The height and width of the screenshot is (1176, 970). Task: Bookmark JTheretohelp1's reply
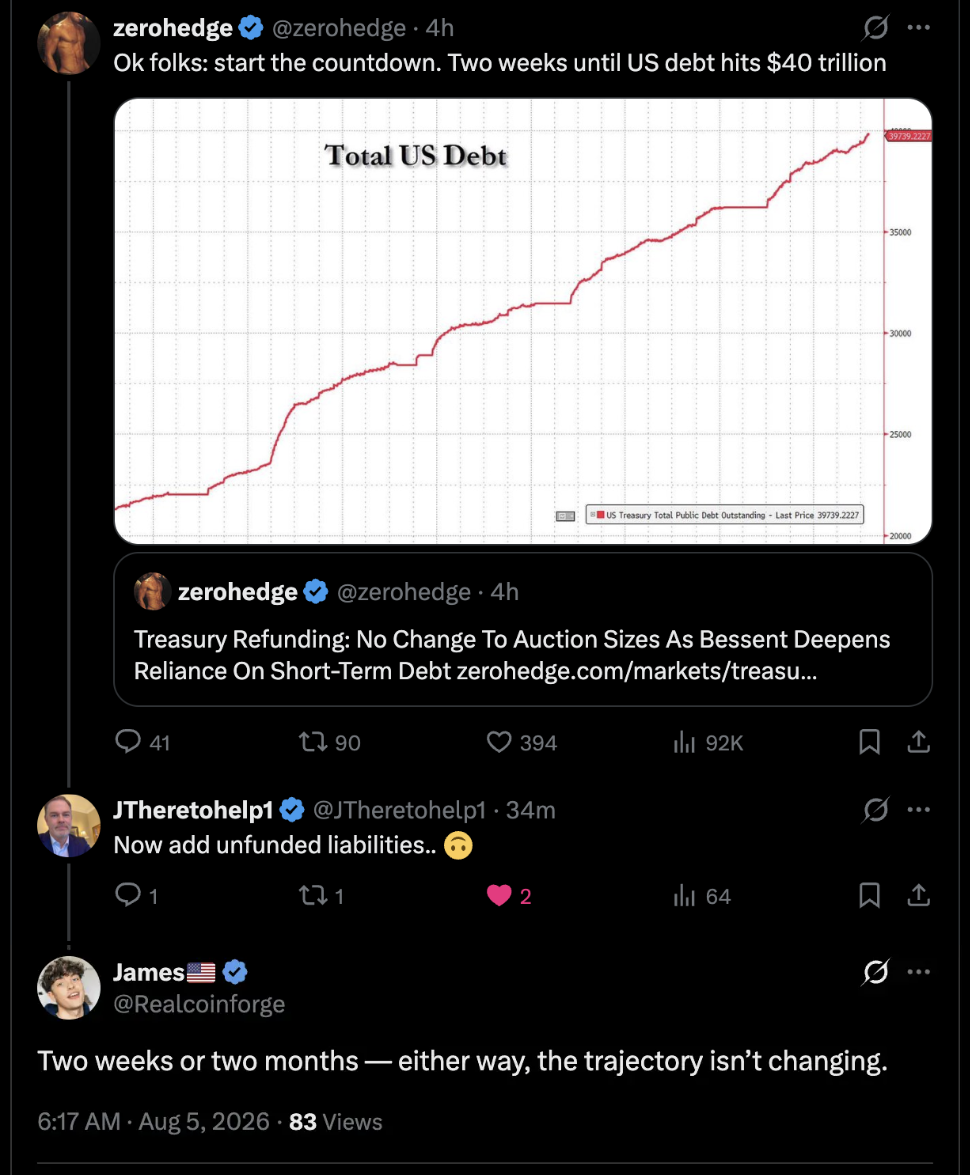(869, 896)
